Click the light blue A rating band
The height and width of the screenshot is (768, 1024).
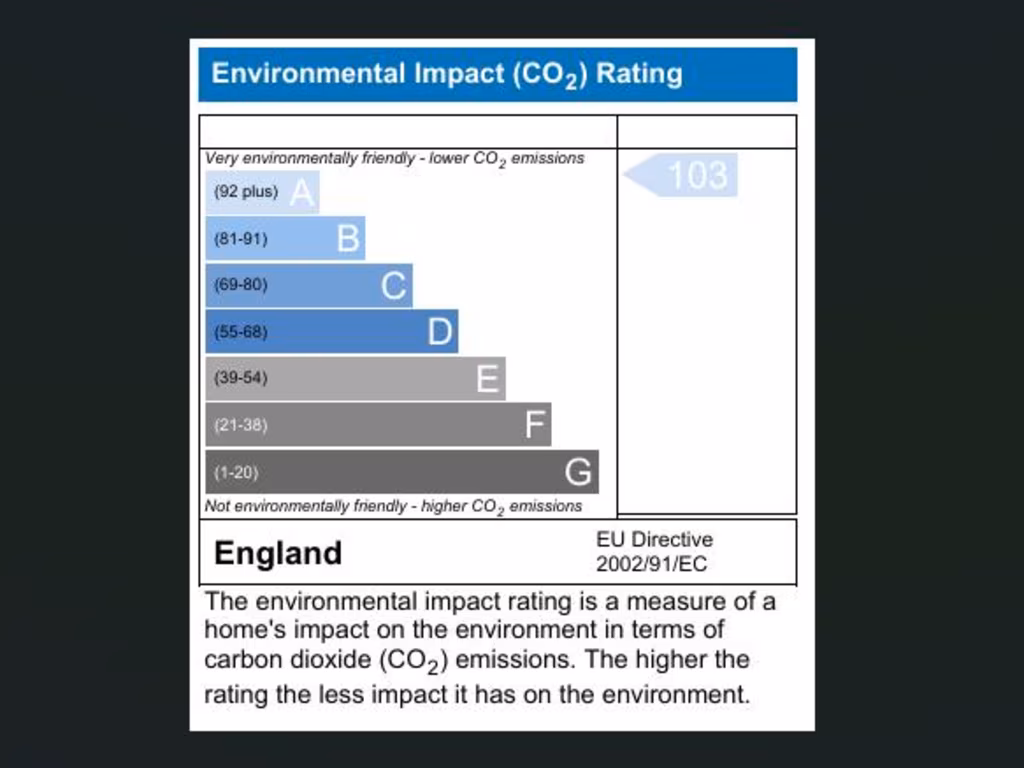[x=262, y=192]
